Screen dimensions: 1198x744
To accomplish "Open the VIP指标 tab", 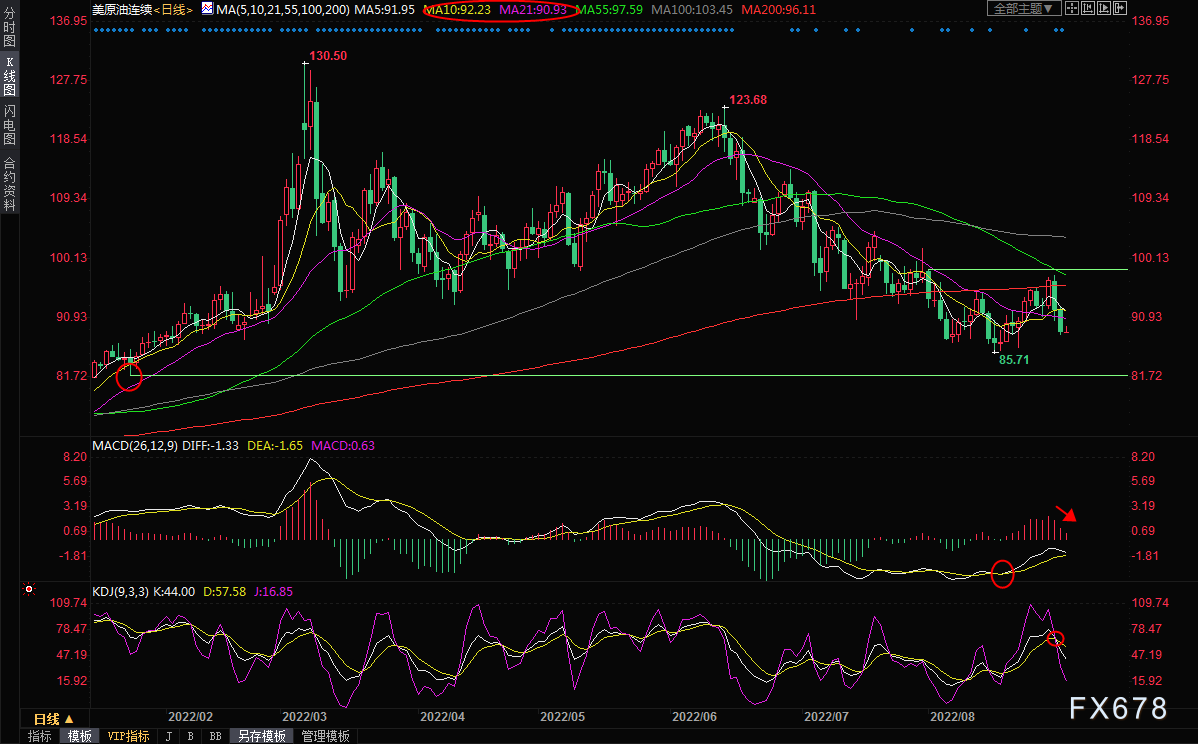I will pos(128,736).
